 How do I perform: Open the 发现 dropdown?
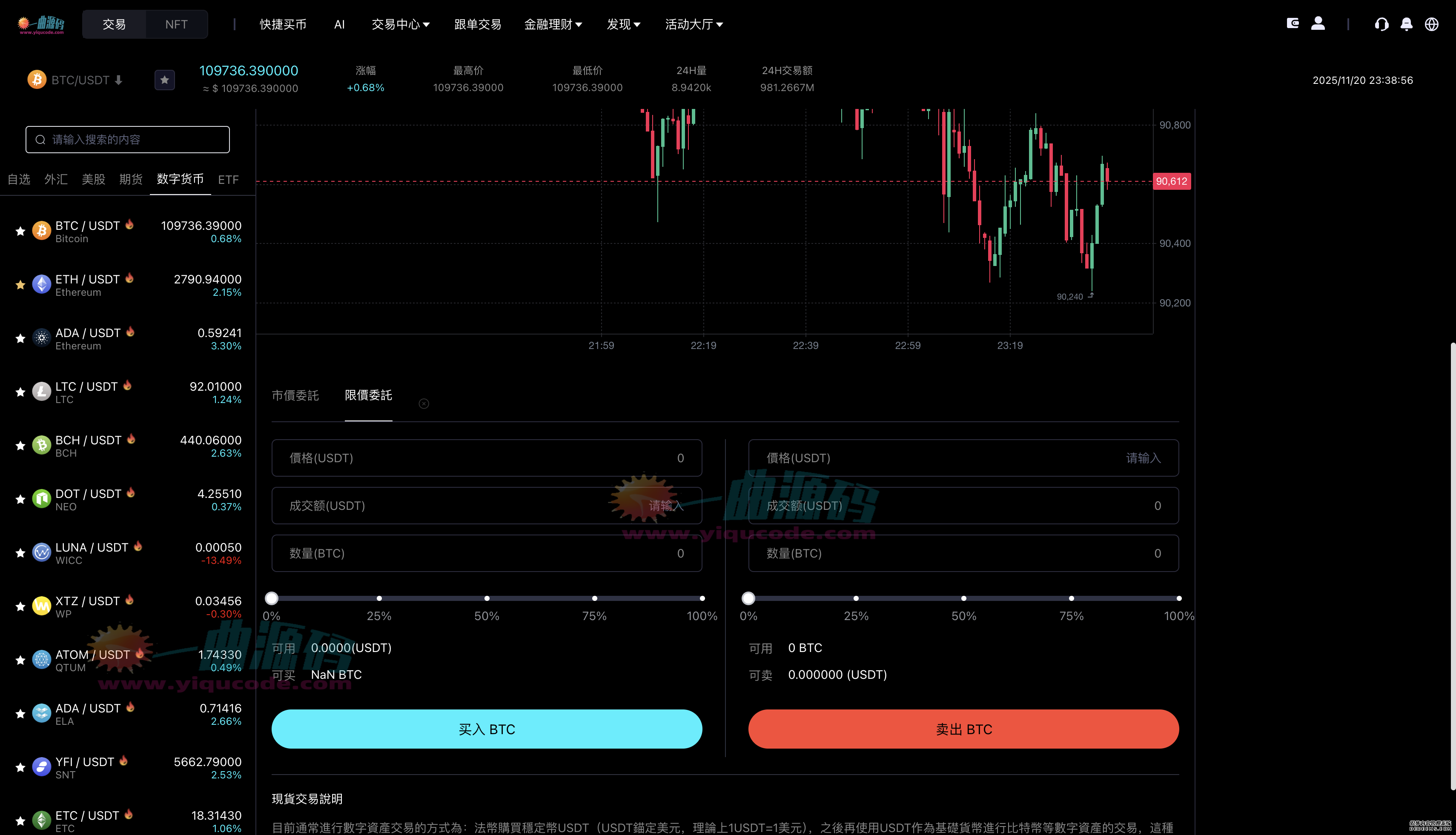623,24
